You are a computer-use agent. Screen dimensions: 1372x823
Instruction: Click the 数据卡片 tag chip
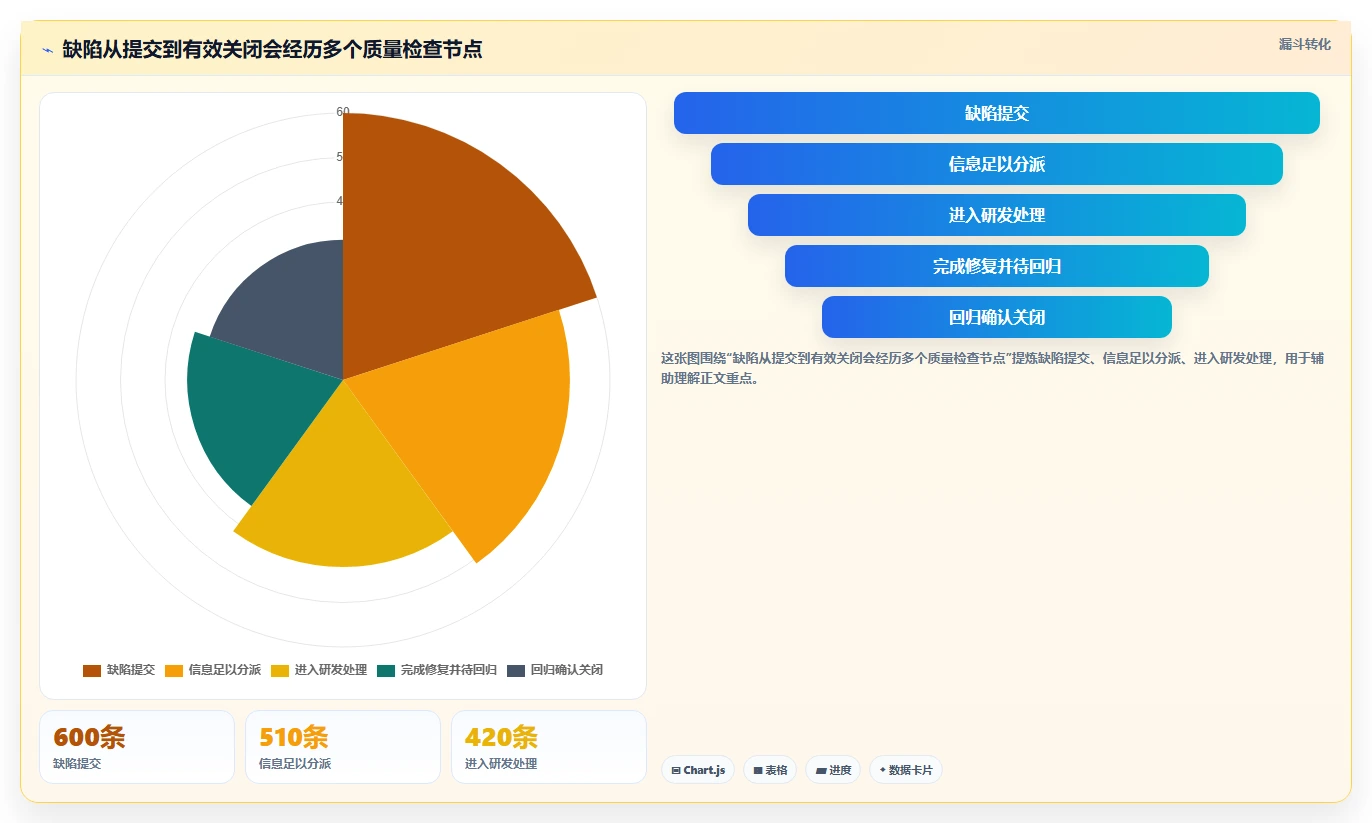click(906, 770)
